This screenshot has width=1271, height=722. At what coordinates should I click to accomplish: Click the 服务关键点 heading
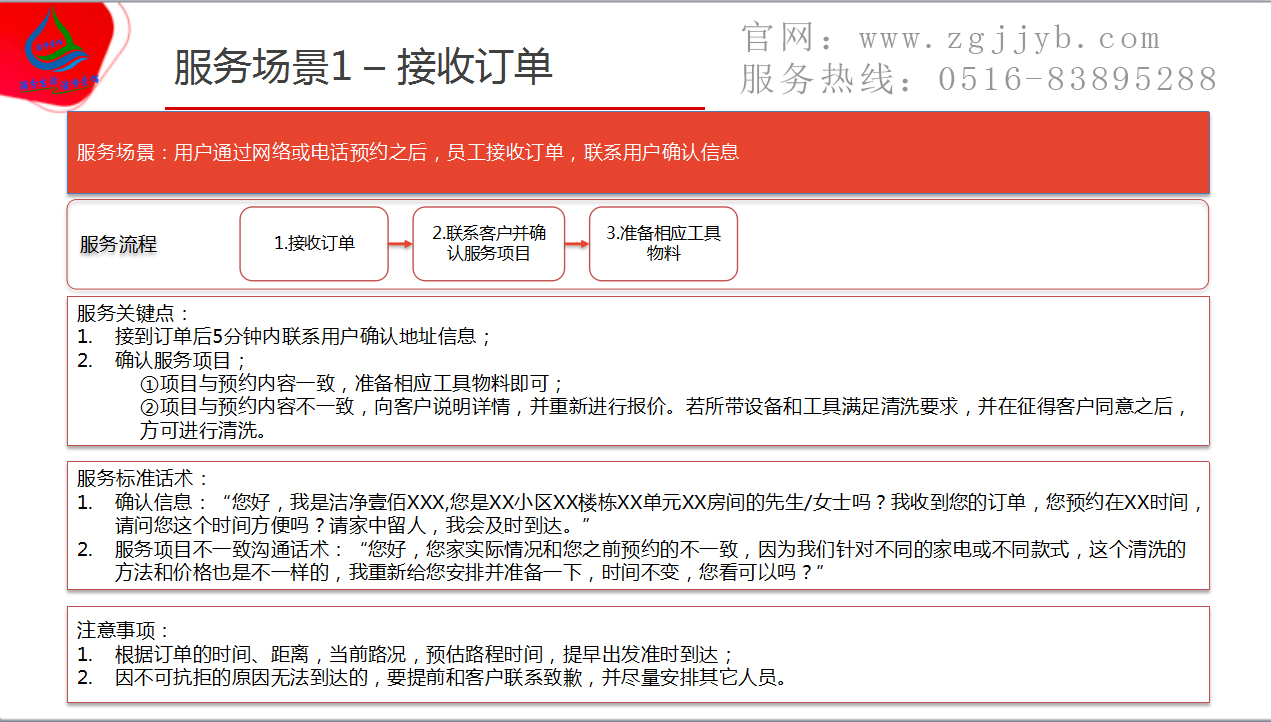(x=133, y=313)
